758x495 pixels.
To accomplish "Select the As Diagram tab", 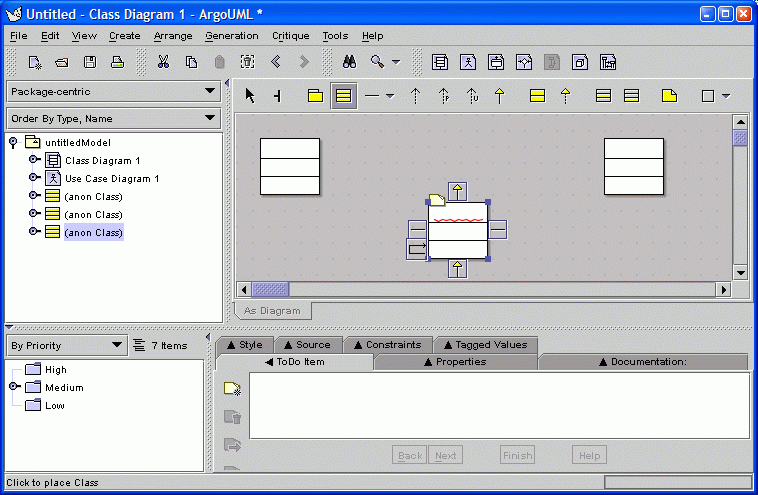I will [x=272, y=311].
